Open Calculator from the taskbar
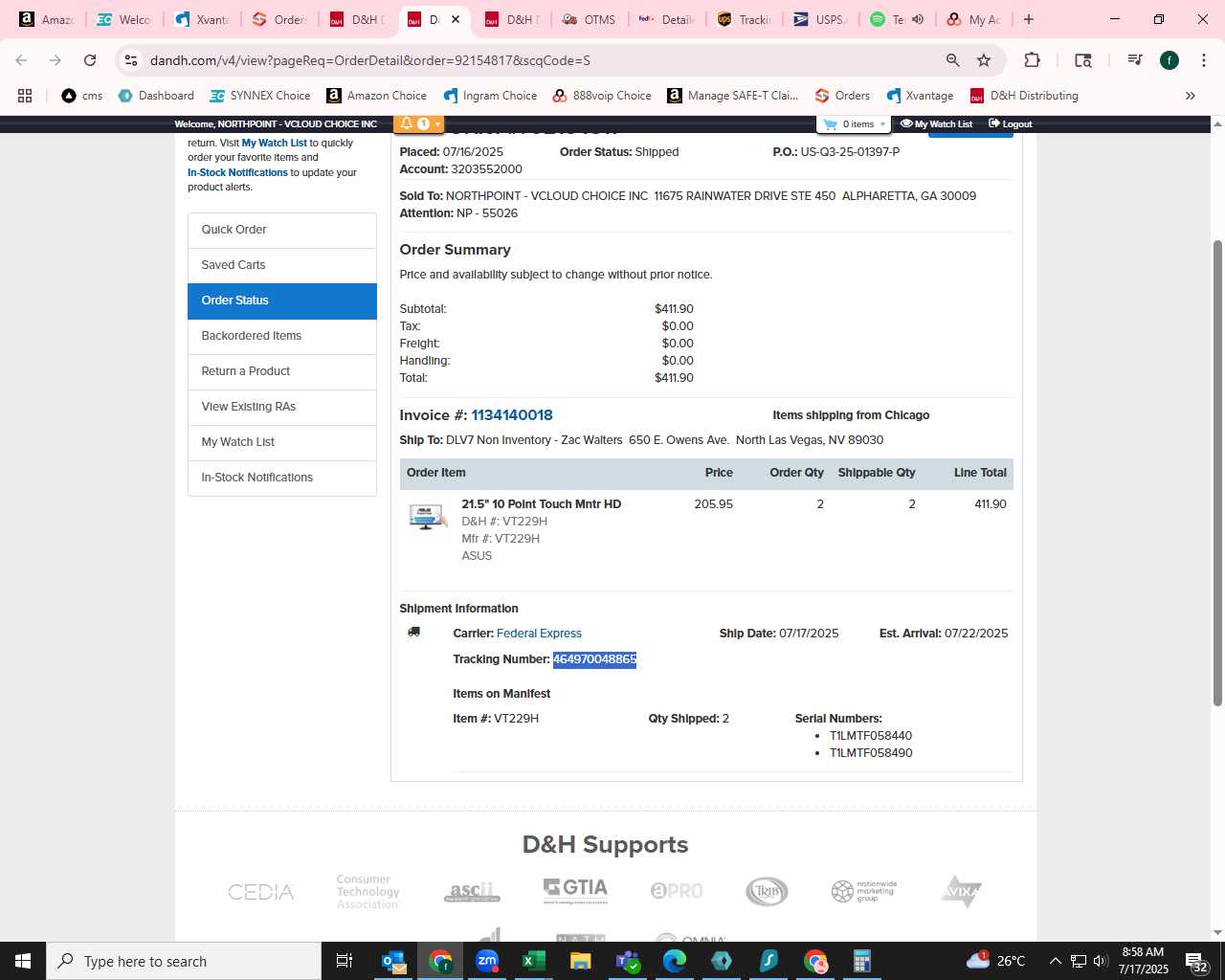The image size is (1225, 980). pos(862,961)
